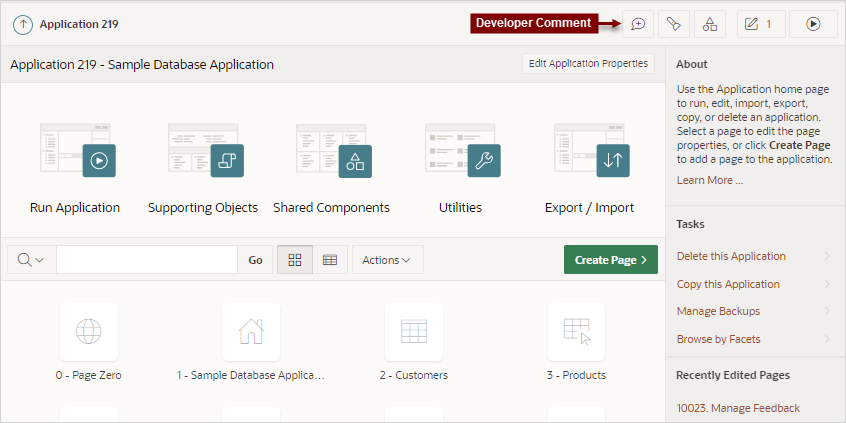Viewport: 846px width, 423px height.
Task: Click the up arrow icon beside Application 219
Action: point(23,24)
